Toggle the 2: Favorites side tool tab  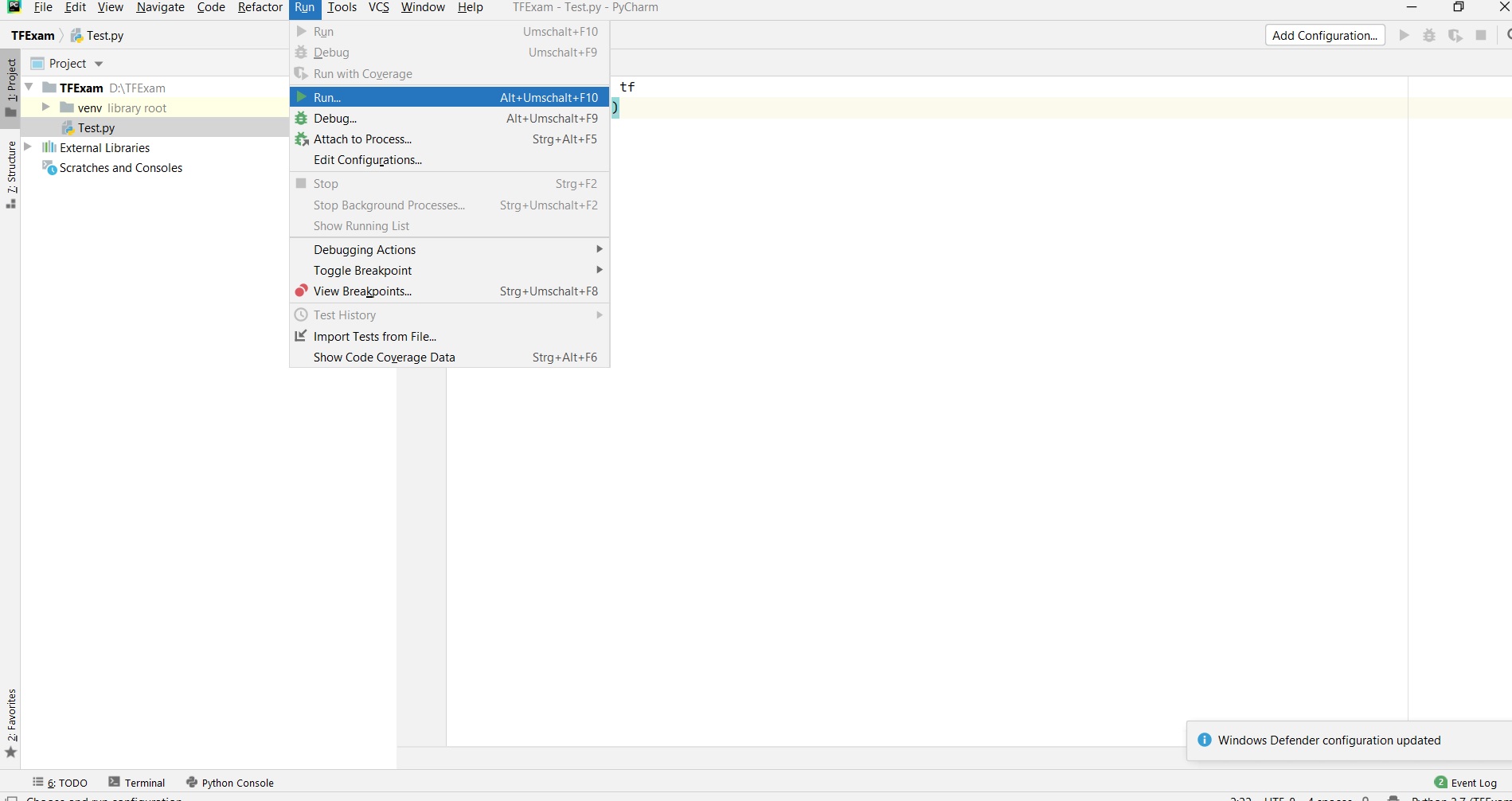(10, 723)
